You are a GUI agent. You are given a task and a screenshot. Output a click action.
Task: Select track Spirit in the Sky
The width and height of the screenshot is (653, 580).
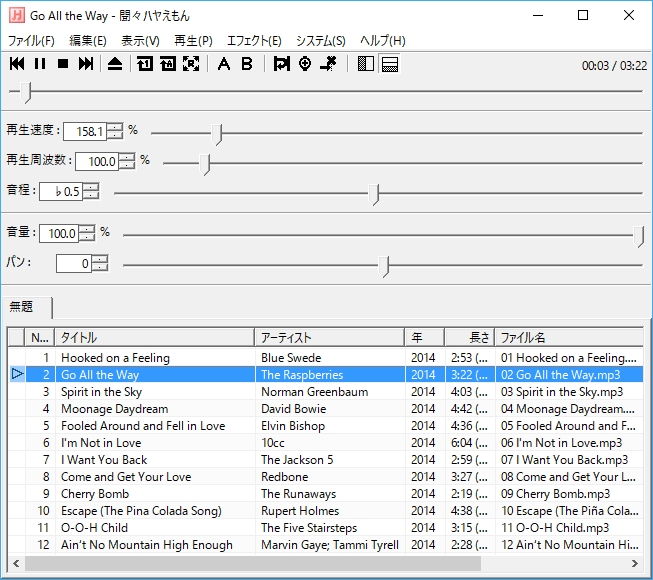[x=326, y=392]
